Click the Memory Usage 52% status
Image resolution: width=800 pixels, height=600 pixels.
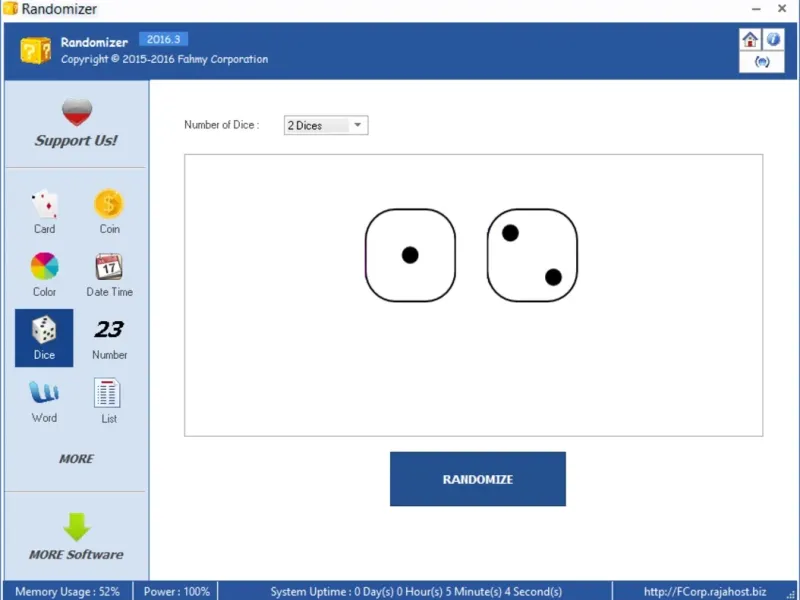tap(67, 591)
